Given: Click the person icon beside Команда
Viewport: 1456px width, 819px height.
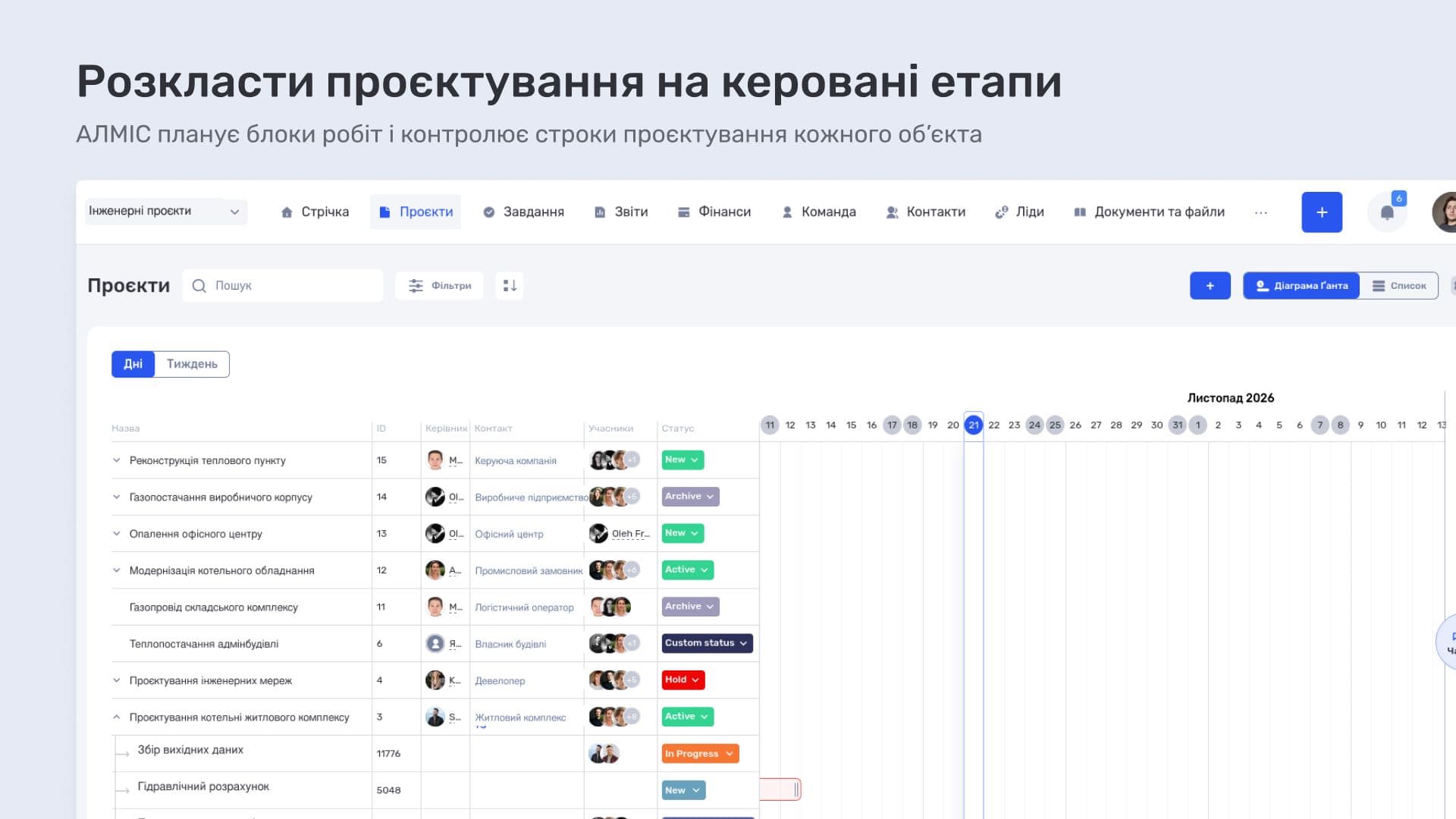Looking at the screenshot, I should point(787,212).
